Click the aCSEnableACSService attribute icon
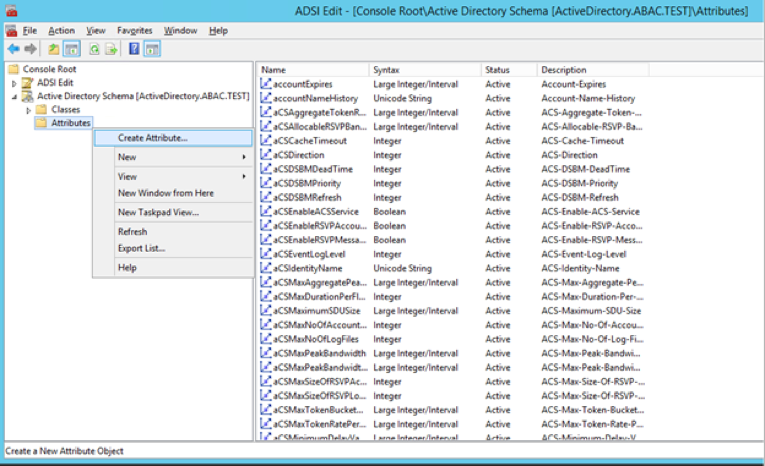Viewport: 765px width, 466px height. (265, 211)
